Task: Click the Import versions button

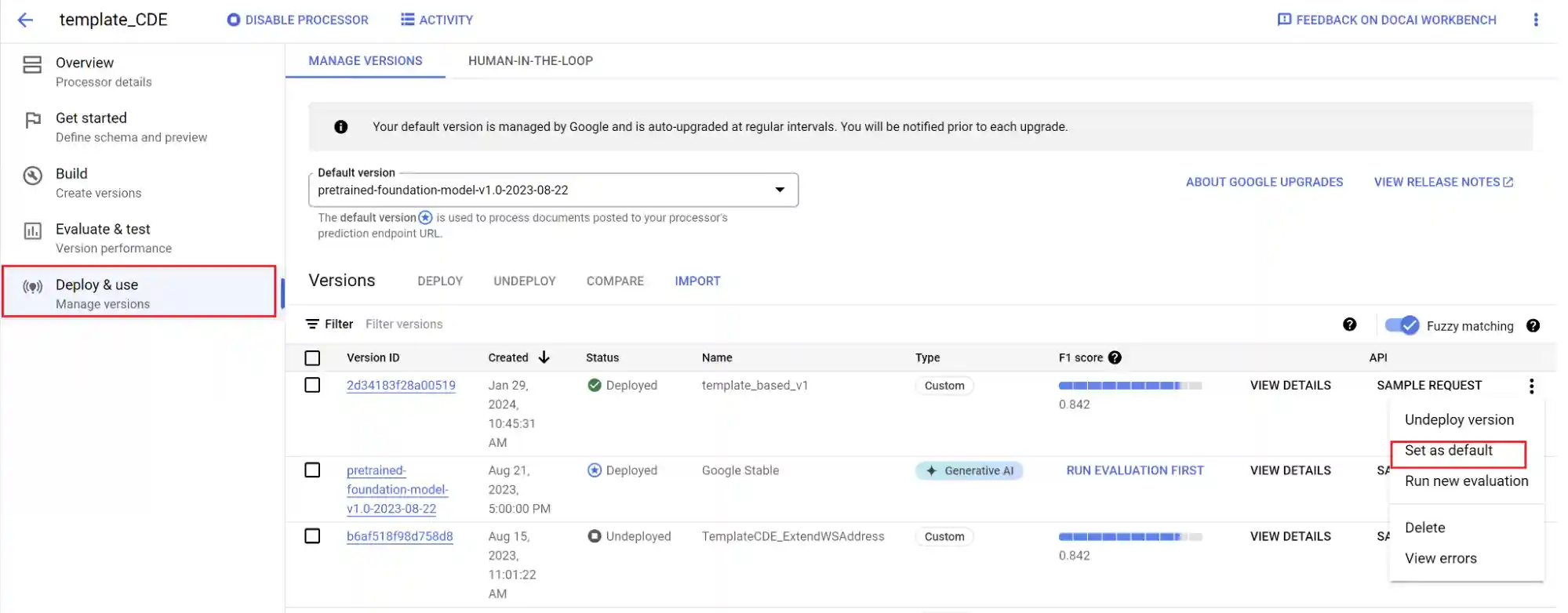Action: click(x=697, y=281)
